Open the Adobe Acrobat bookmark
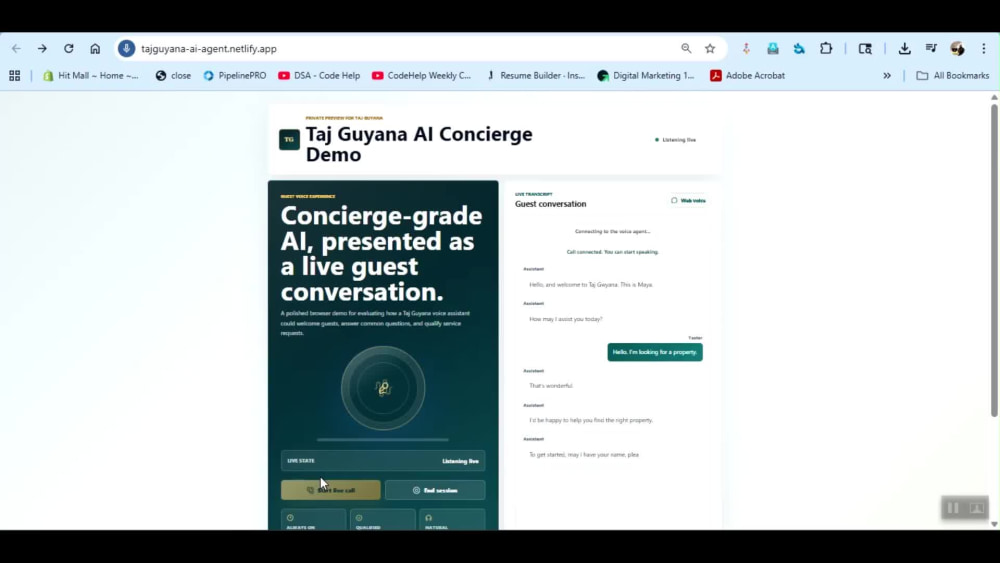 747,75
